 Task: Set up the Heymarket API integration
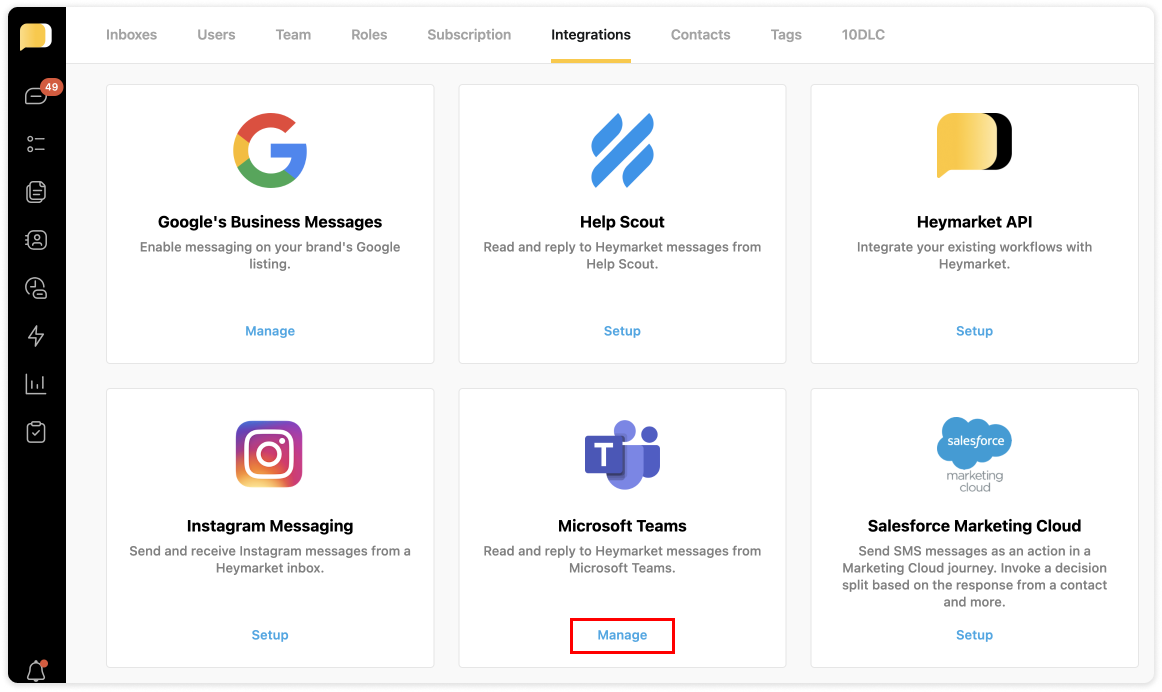[975, 331]
